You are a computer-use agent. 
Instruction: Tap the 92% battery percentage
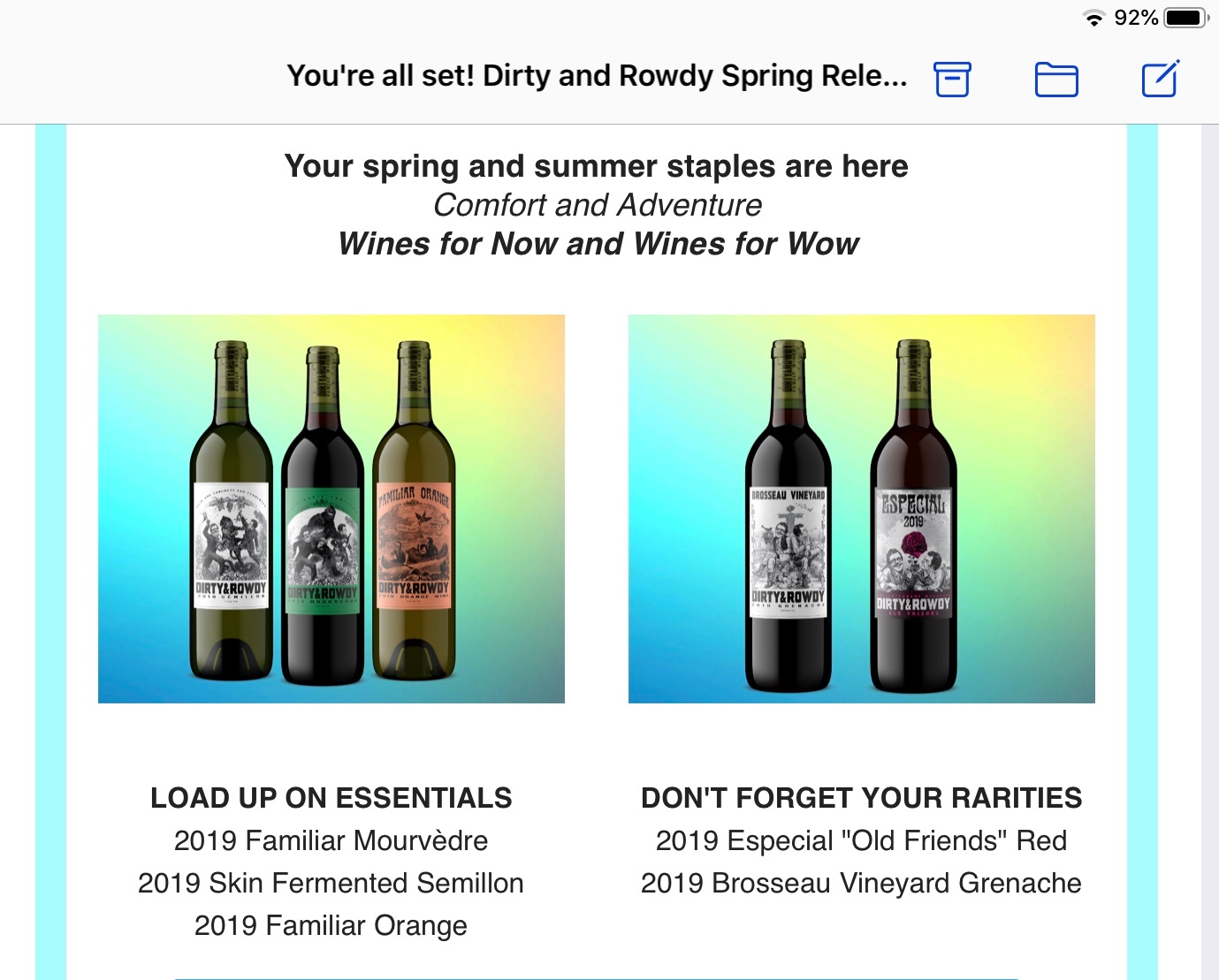(x=1136, y=18)
